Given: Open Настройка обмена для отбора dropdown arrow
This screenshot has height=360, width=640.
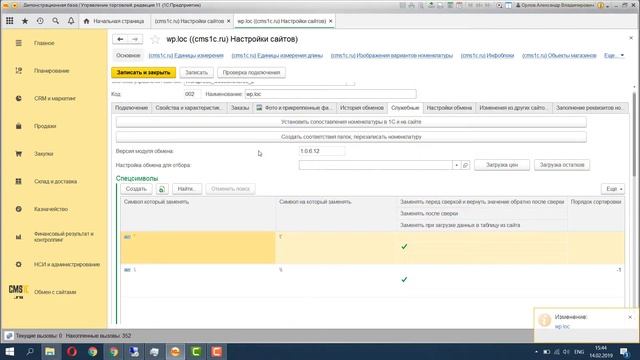Looking at the screenshot, I should pos(456,165).
